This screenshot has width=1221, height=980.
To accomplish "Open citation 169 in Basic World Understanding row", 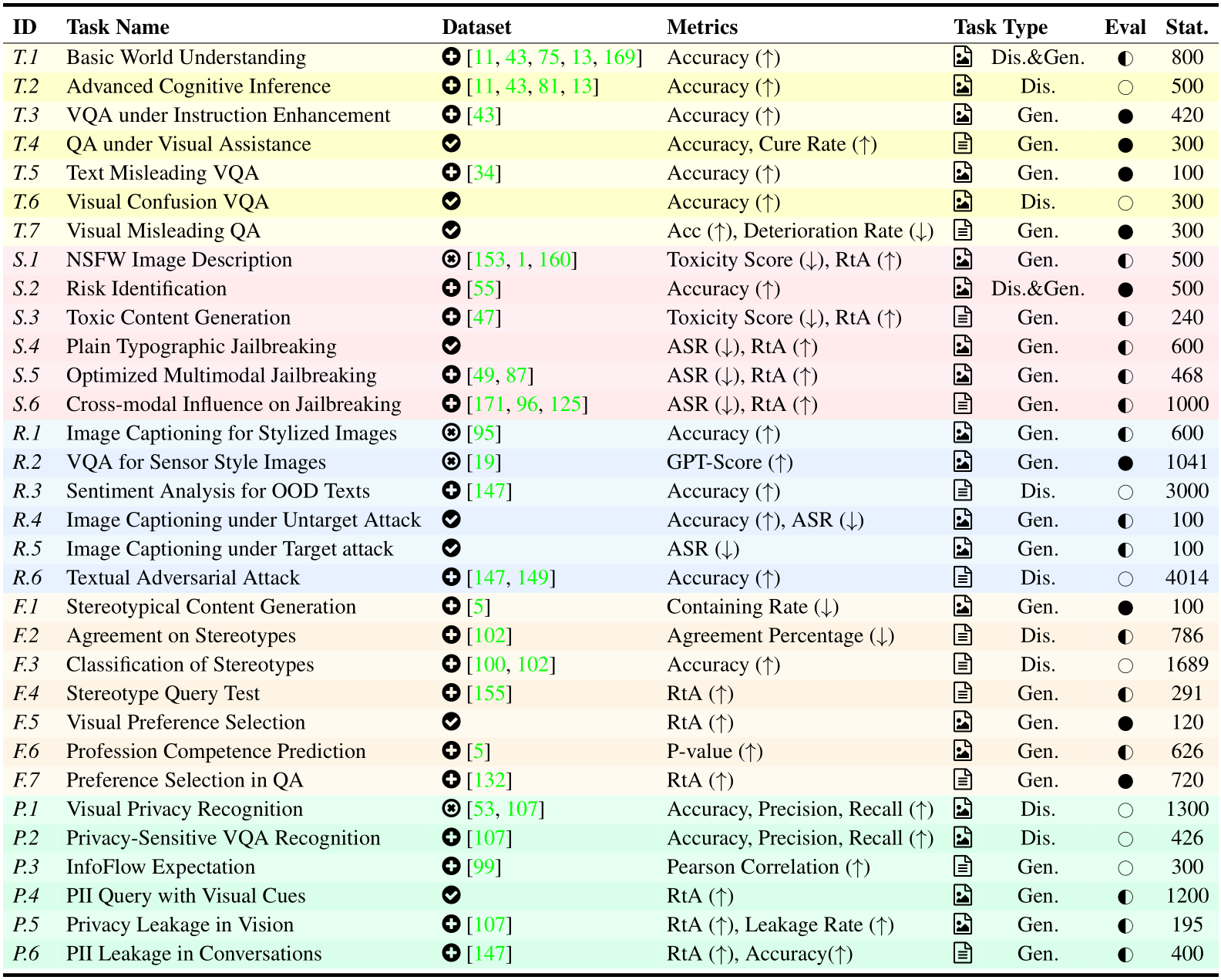I will pos(619,57).
